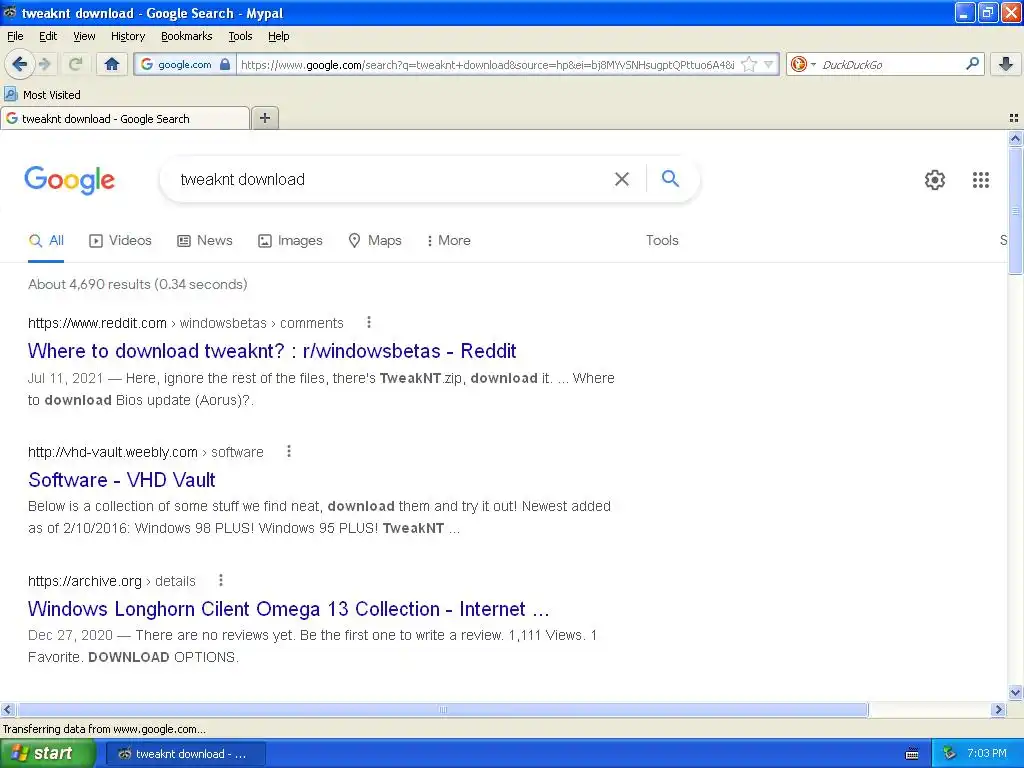This screenshot has height=768, width=1024.
Task: Open the home page icon
Action: [x=112, y=64]
